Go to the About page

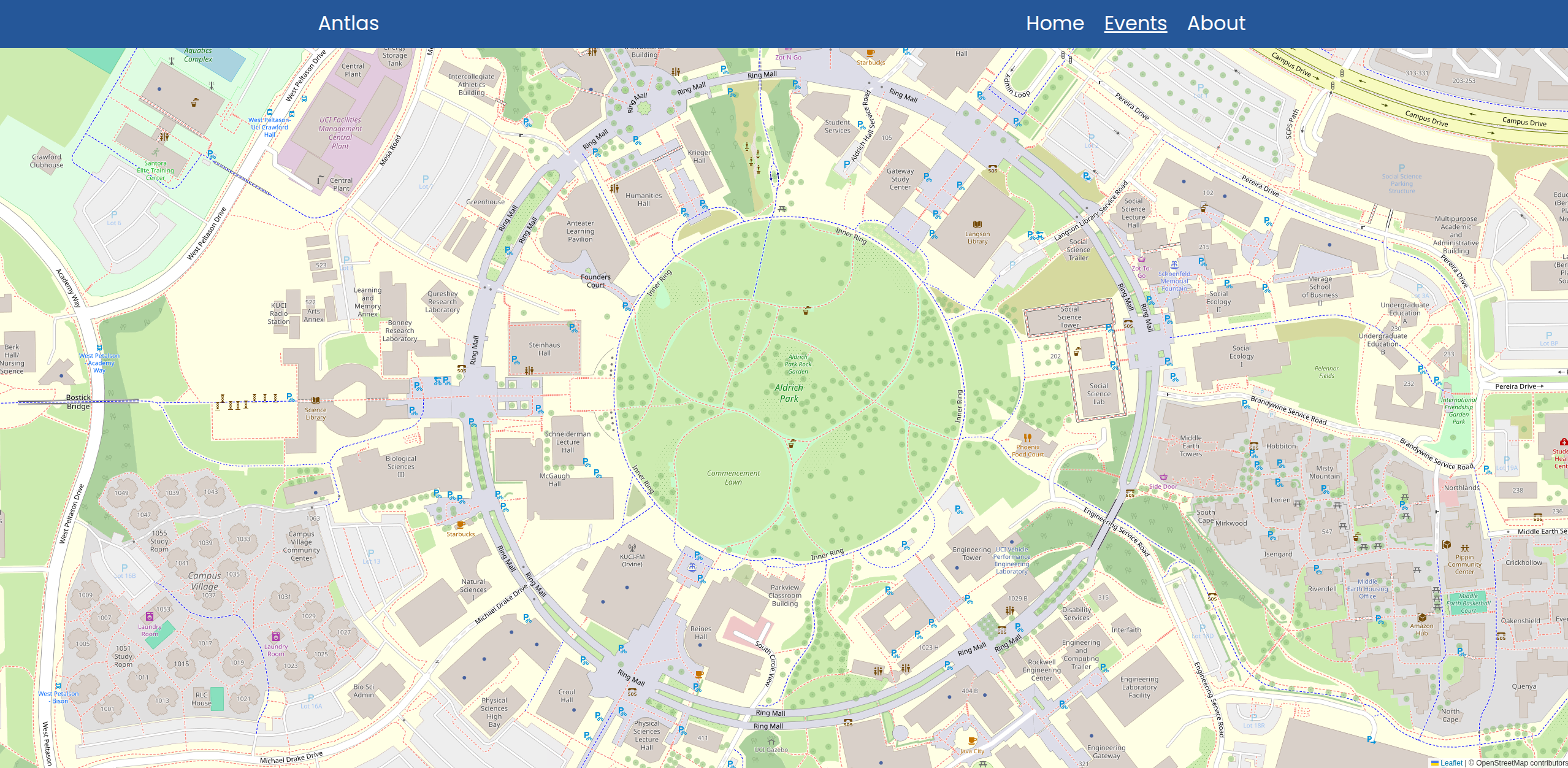coord(1216,23)
